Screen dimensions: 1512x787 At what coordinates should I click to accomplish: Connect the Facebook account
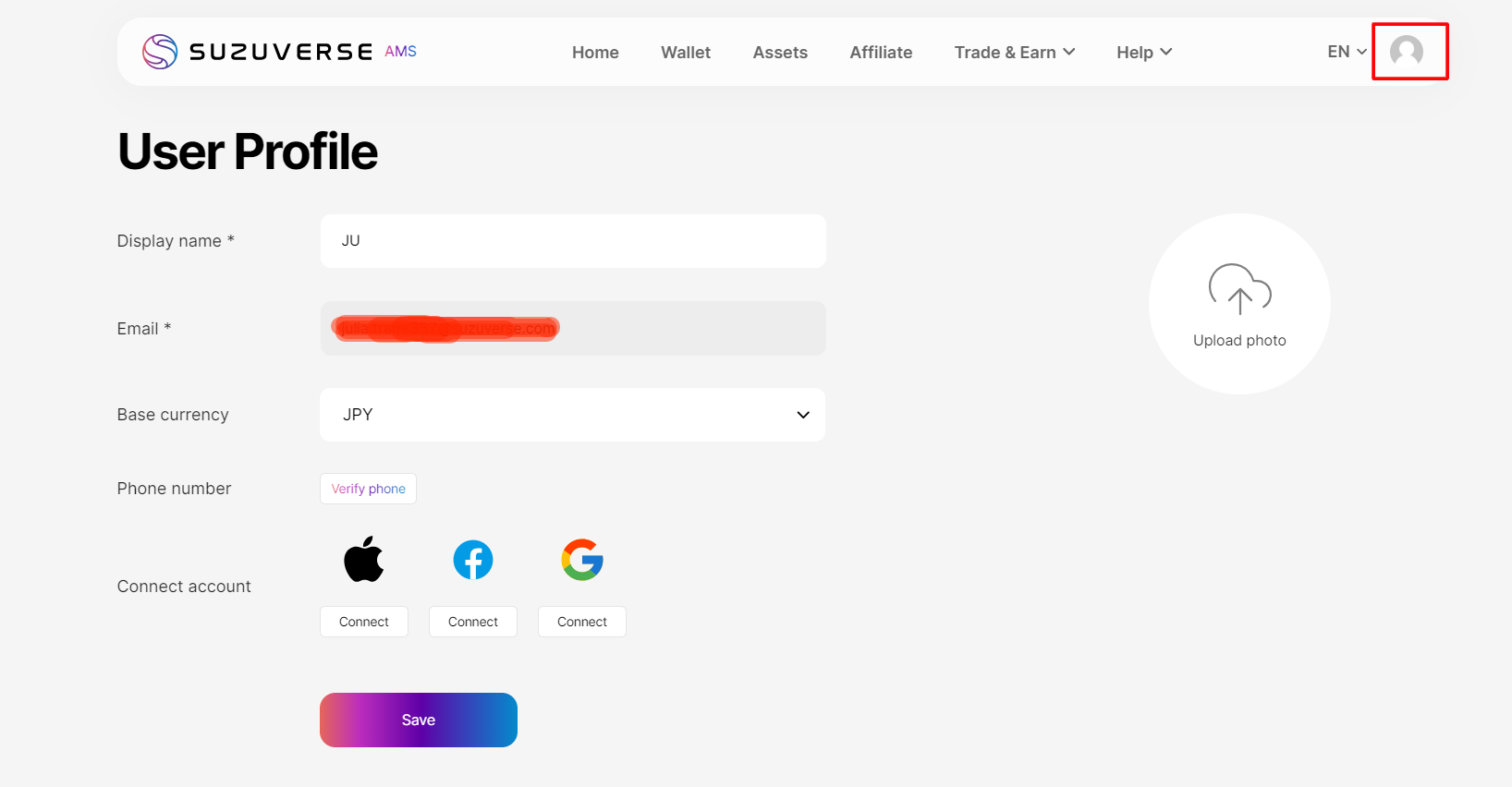click(x=473, y=622)
